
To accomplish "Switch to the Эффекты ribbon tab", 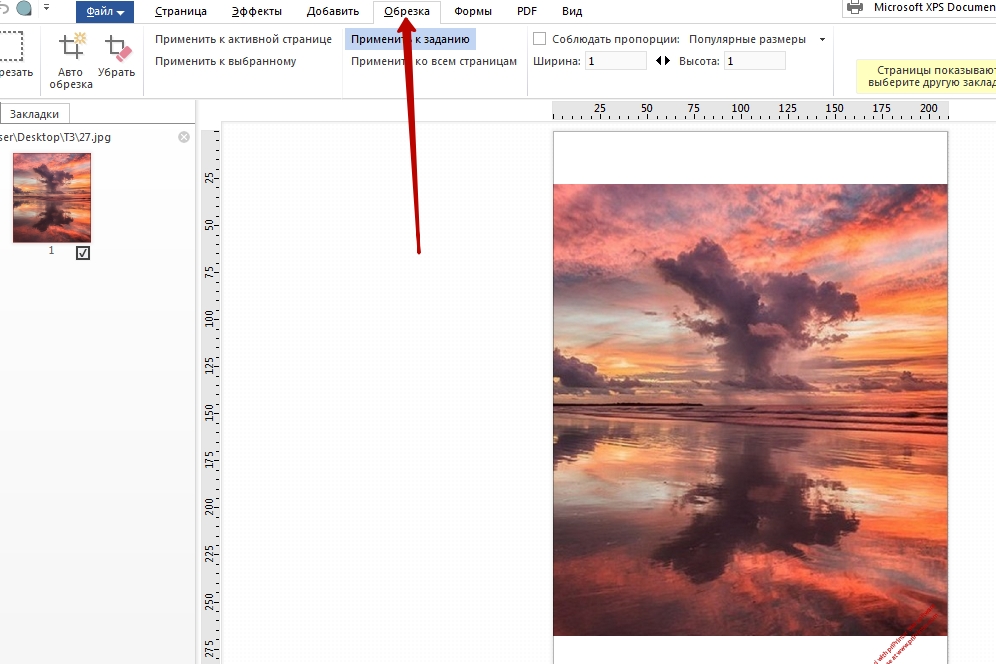I will coord(256,12).
